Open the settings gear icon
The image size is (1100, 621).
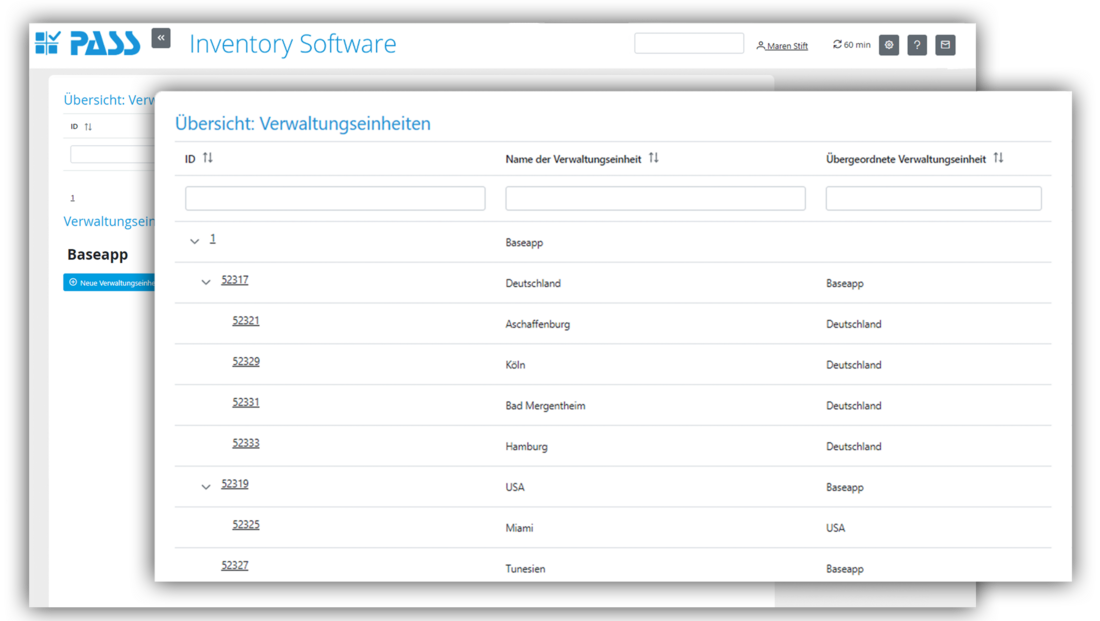point(888,44)
